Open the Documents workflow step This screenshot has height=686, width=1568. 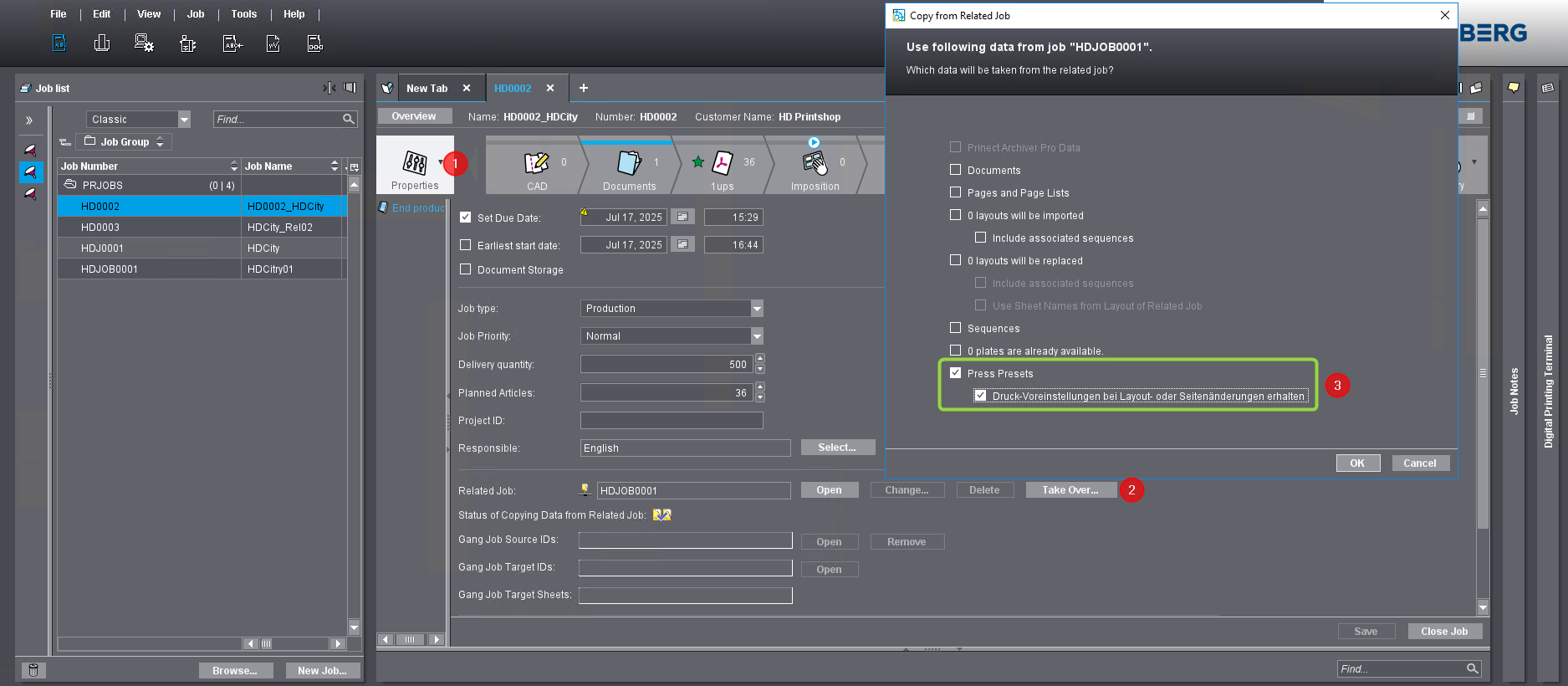coord(629,164)
